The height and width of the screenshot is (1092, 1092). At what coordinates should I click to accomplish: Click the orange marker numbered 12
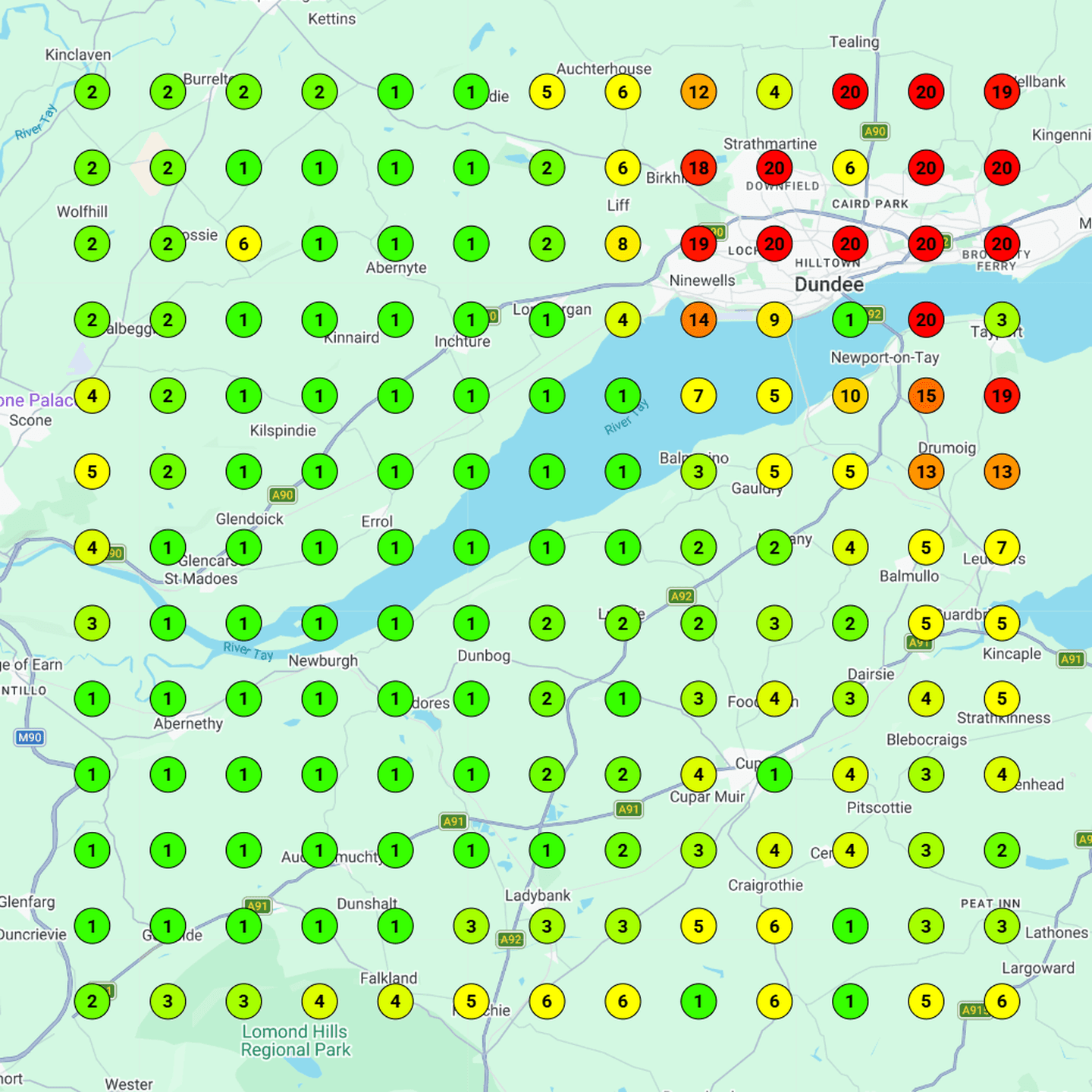click(x=698, y=93)
